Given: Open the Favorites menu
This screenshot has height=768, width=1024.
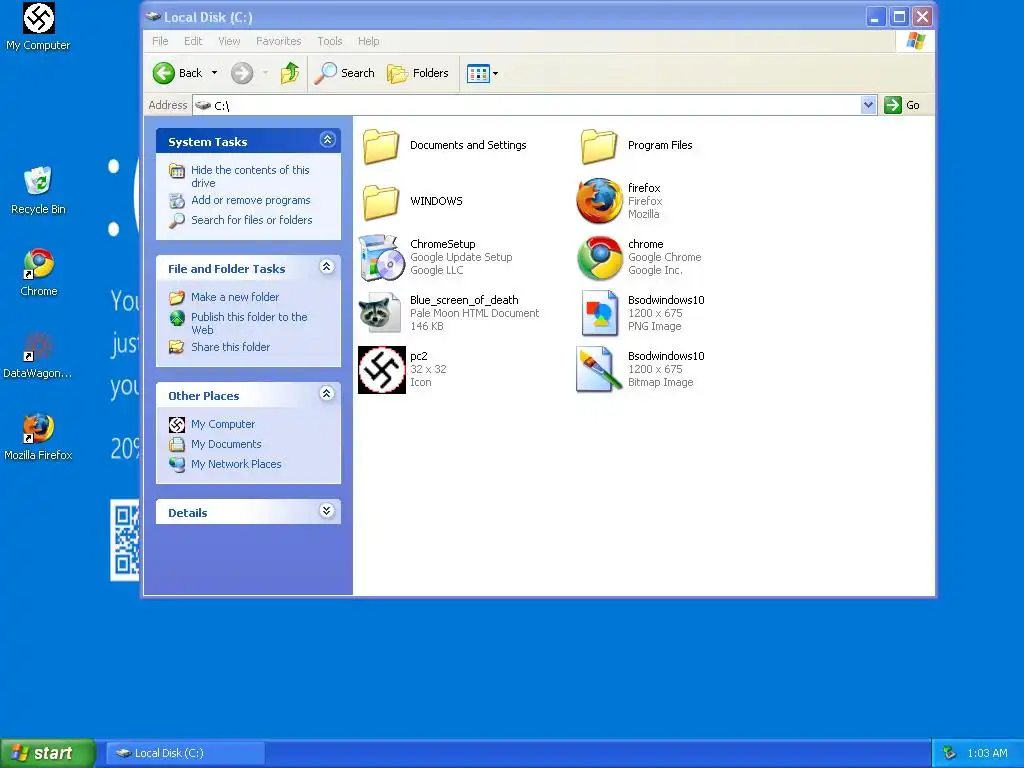Looking at the screenshot, I should [279, 41].
